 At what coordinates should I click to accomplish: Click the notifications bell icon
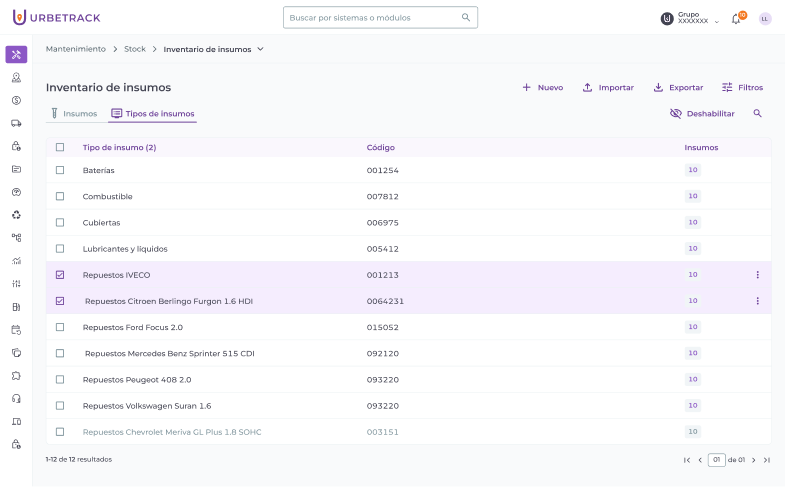point(736,19)
